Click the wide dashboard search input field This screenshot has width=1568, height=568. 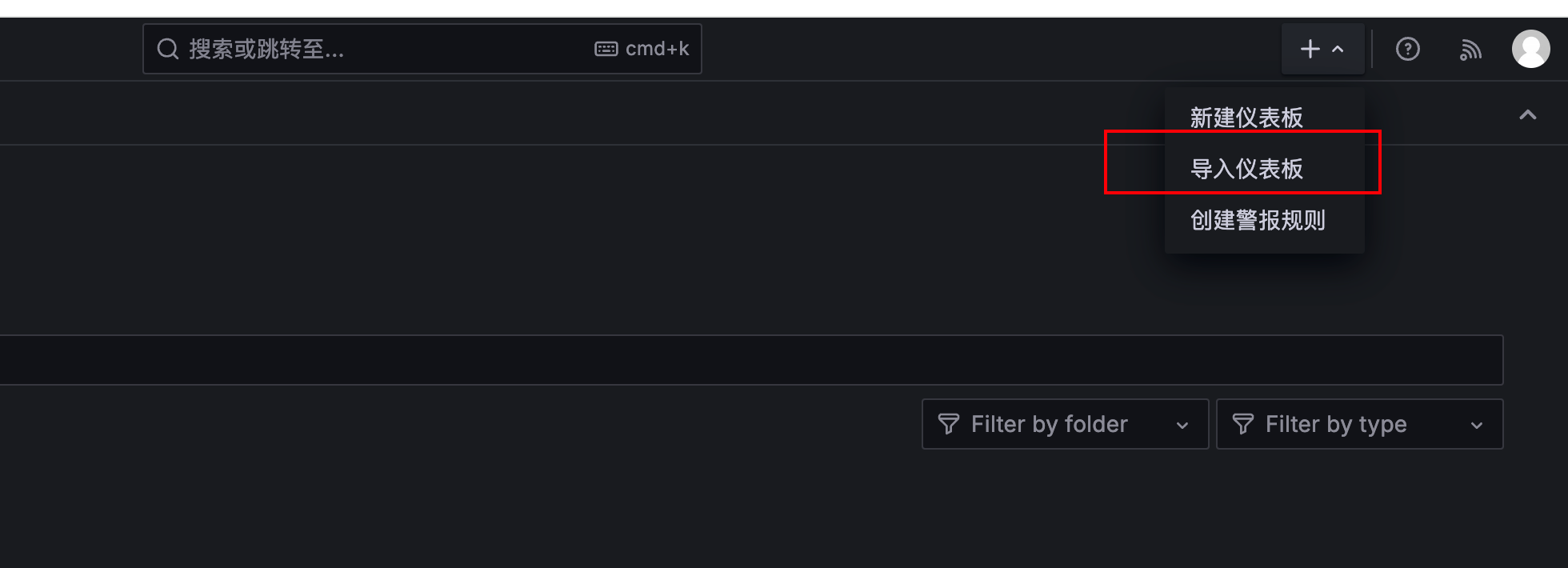point(750,360)
